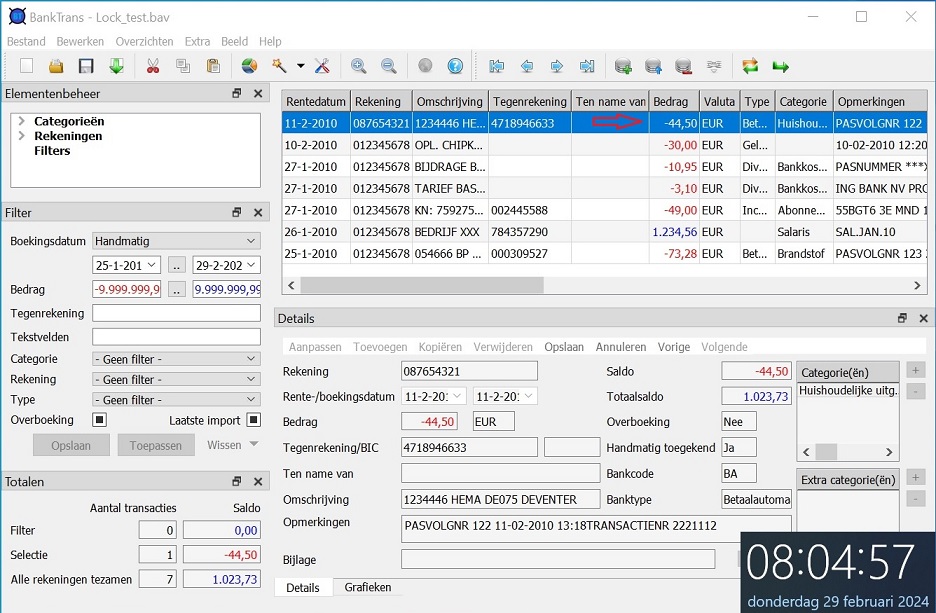This screenshot has width=936, height=613.
Task: Jump to first transaction with toolbar arrow
Action: tap(496, 67)
